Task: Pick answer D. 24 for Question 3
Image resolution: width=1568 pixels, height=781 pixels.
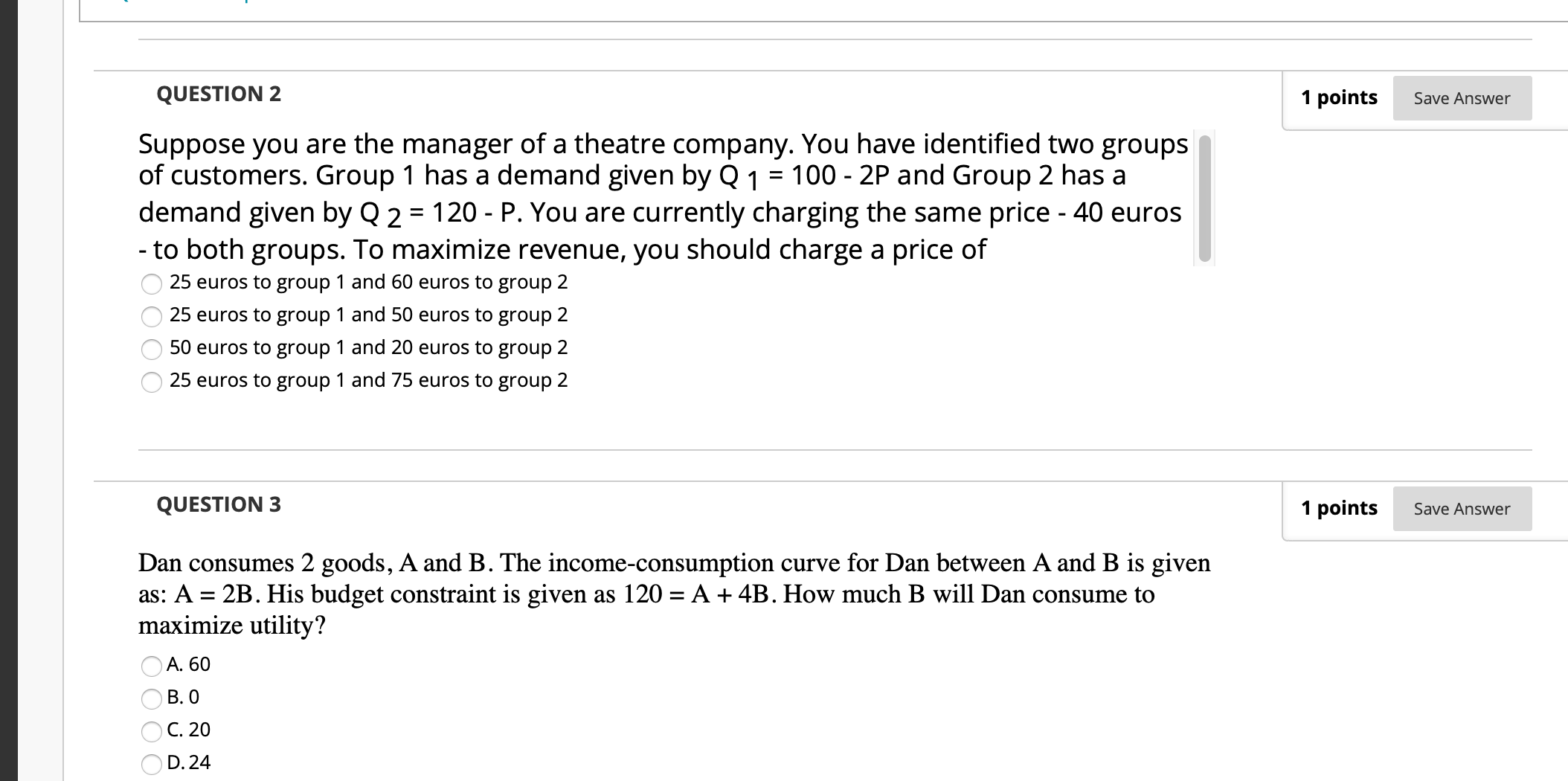Action: [x=152, y=764]
